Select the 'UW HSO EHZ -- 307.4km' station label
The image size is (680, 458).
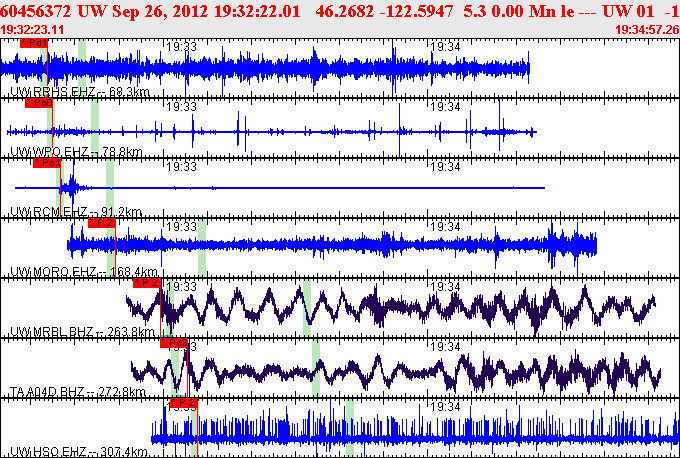[x=78, y=452]
